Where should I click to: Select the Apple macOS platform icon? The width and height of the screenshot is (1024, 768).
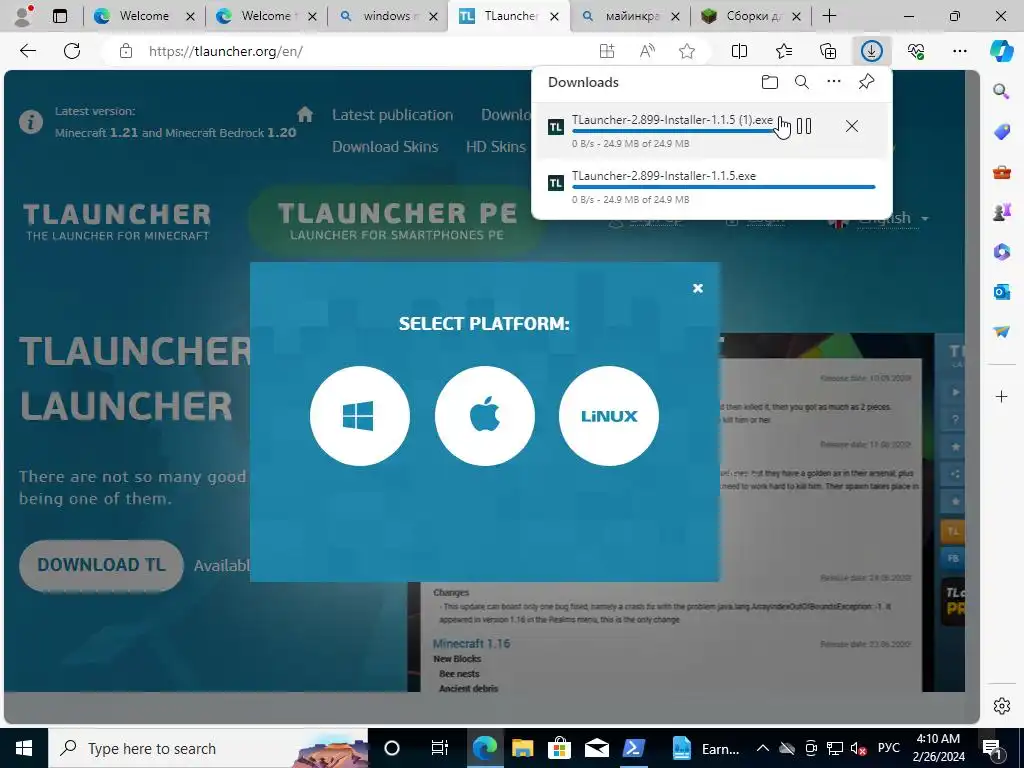485,416
